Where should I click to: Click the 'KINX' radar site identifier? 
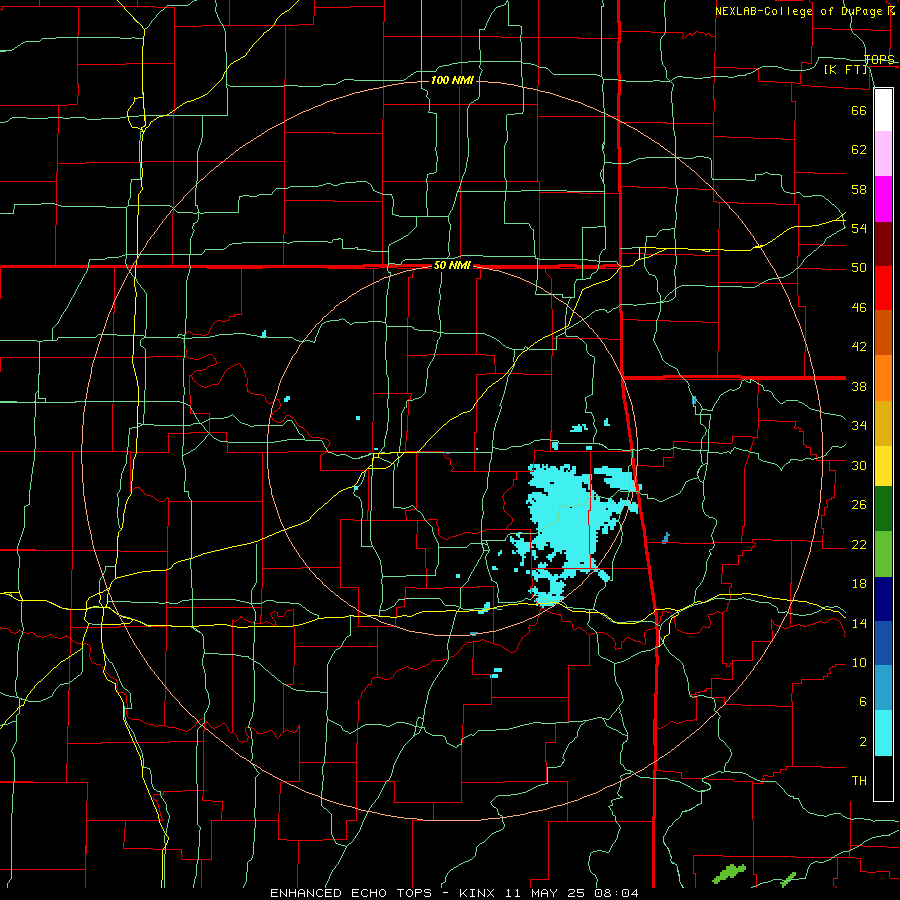(x=476, y=893)
